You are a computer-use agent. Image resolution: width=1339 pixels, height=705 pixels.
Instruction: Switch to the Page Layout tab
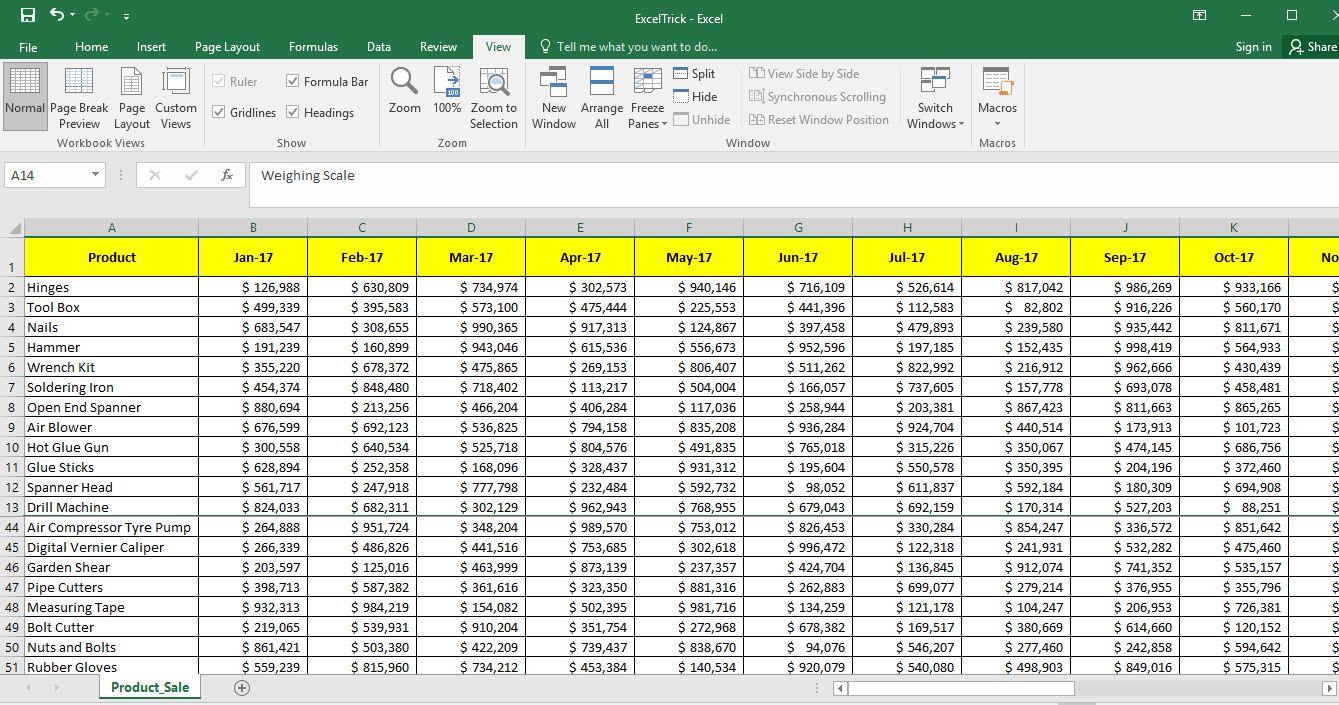pyautogui.click(x=227, y=47)
